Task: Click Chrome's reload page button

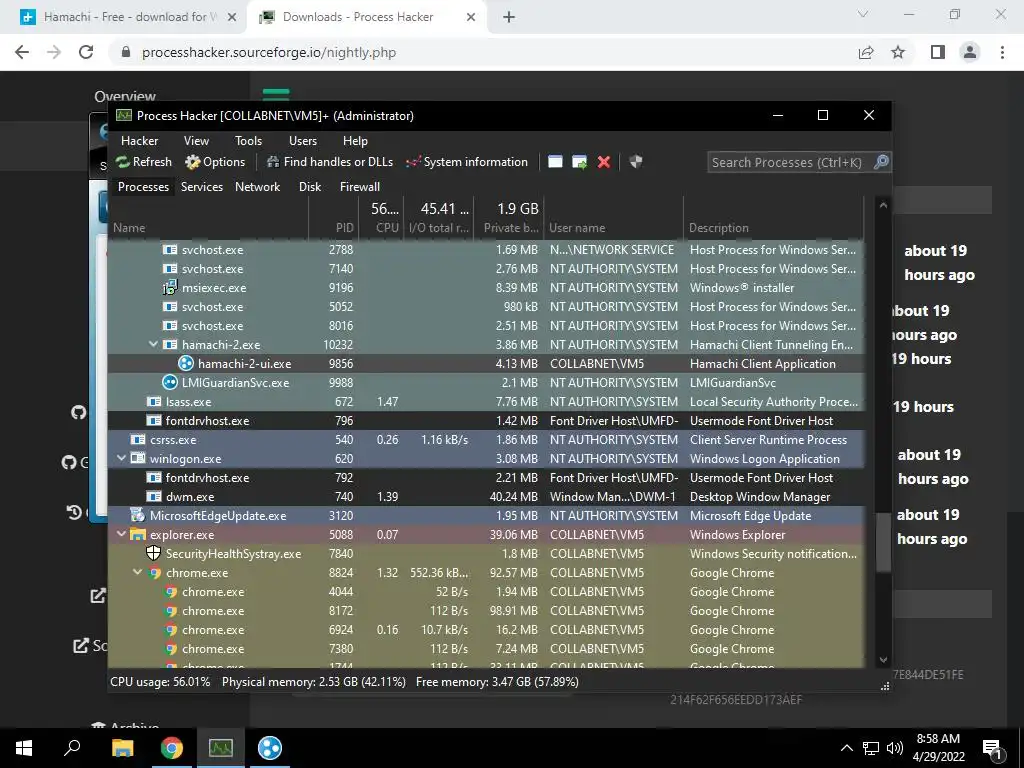Action: click(86, 52)
